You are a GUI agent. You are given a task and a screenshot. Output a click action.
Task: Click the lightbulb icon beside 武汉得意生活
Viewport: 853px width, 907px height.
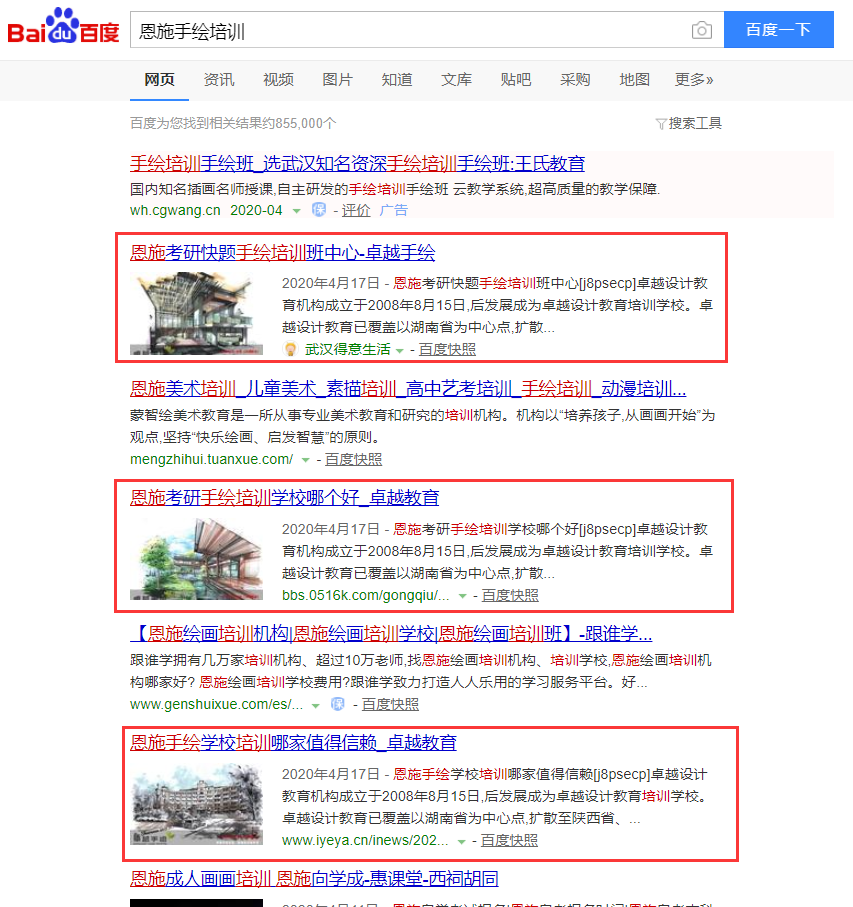[290, 349]
